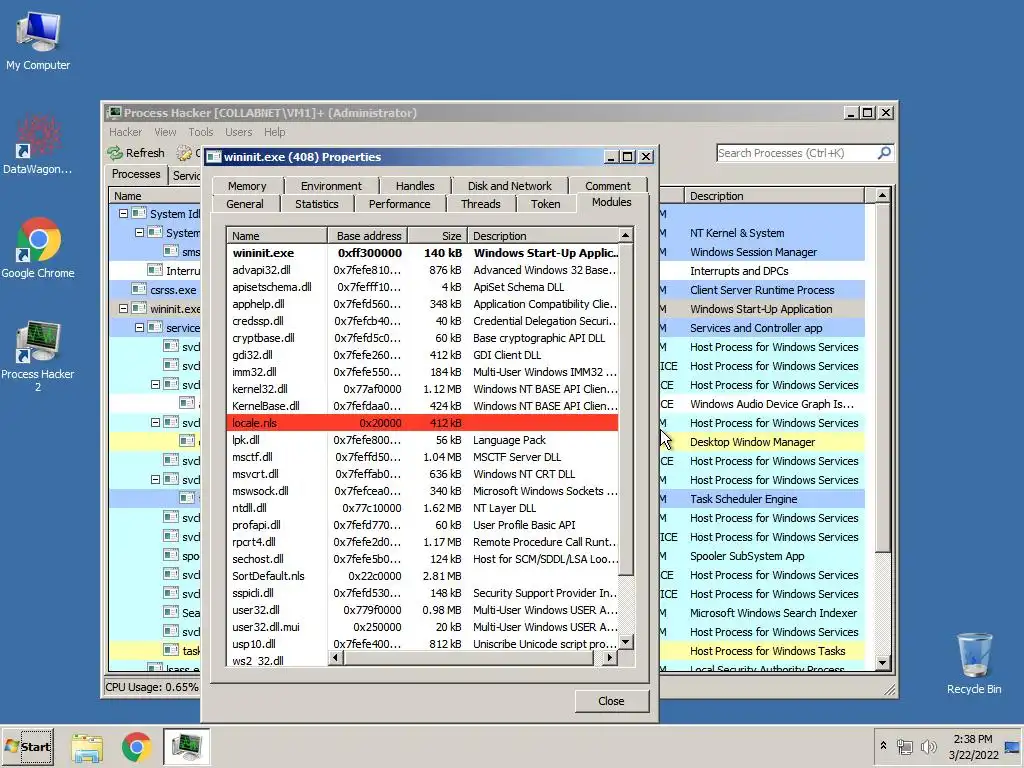Screen dimensions: 1024x768
Task: Open My Computer desktop icon
Action: pyautogui.click(x=38, y=40)
